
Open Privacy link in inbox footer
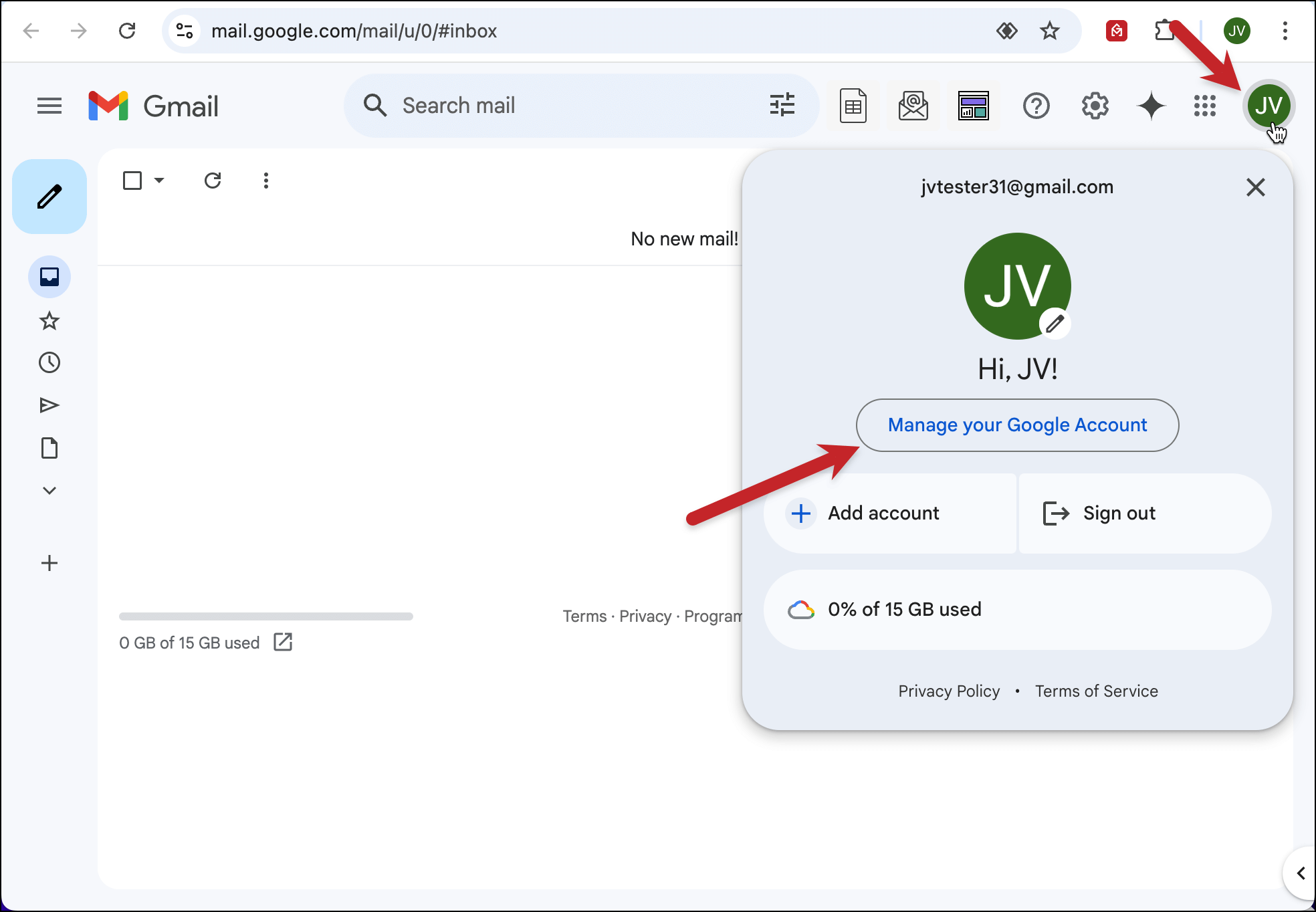645,616
